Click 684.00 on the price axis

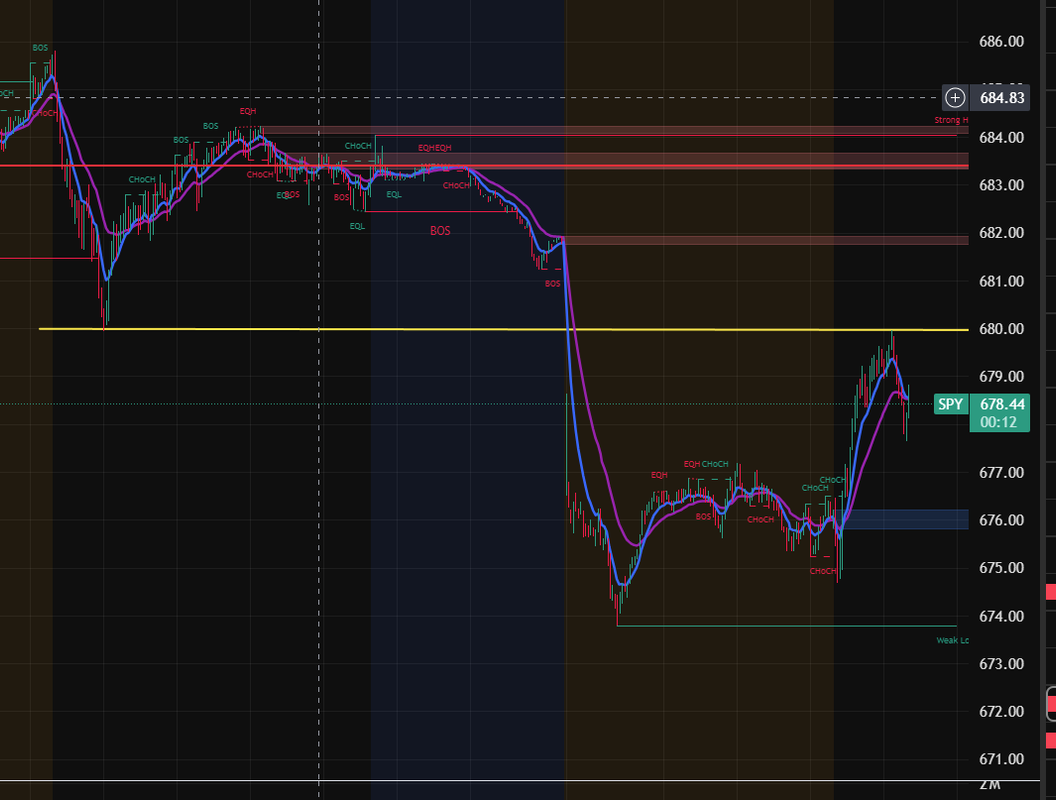[1001, 137]
